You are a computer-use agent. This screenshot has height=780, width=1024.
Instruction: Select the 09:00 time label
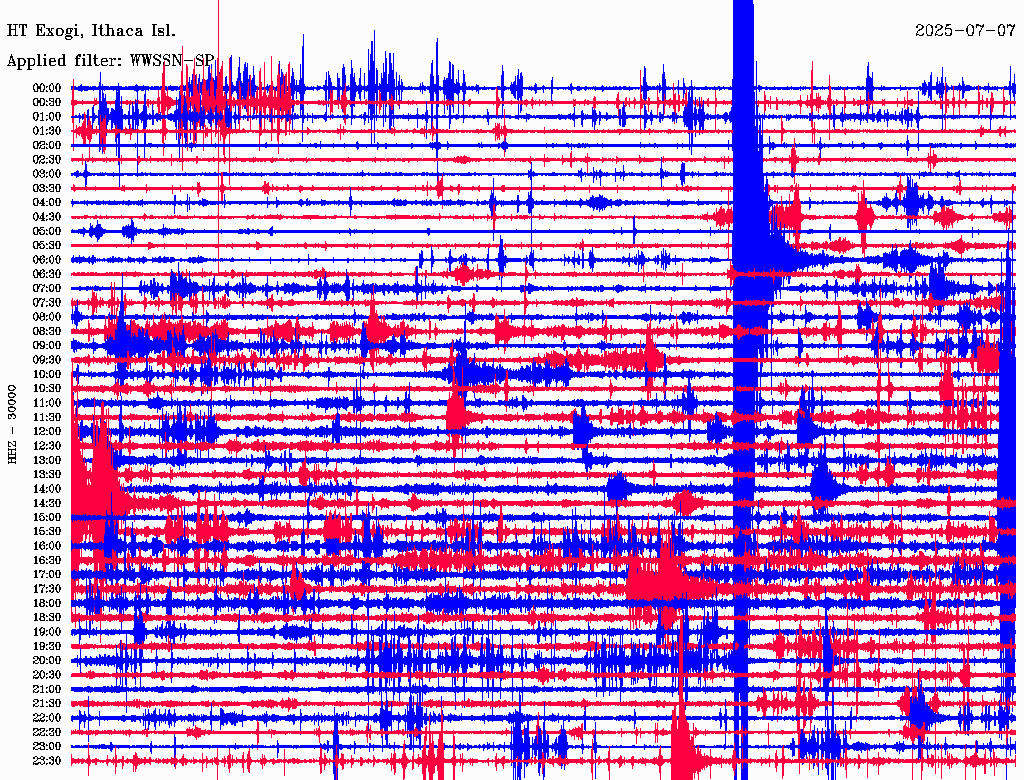pos(47,346)
